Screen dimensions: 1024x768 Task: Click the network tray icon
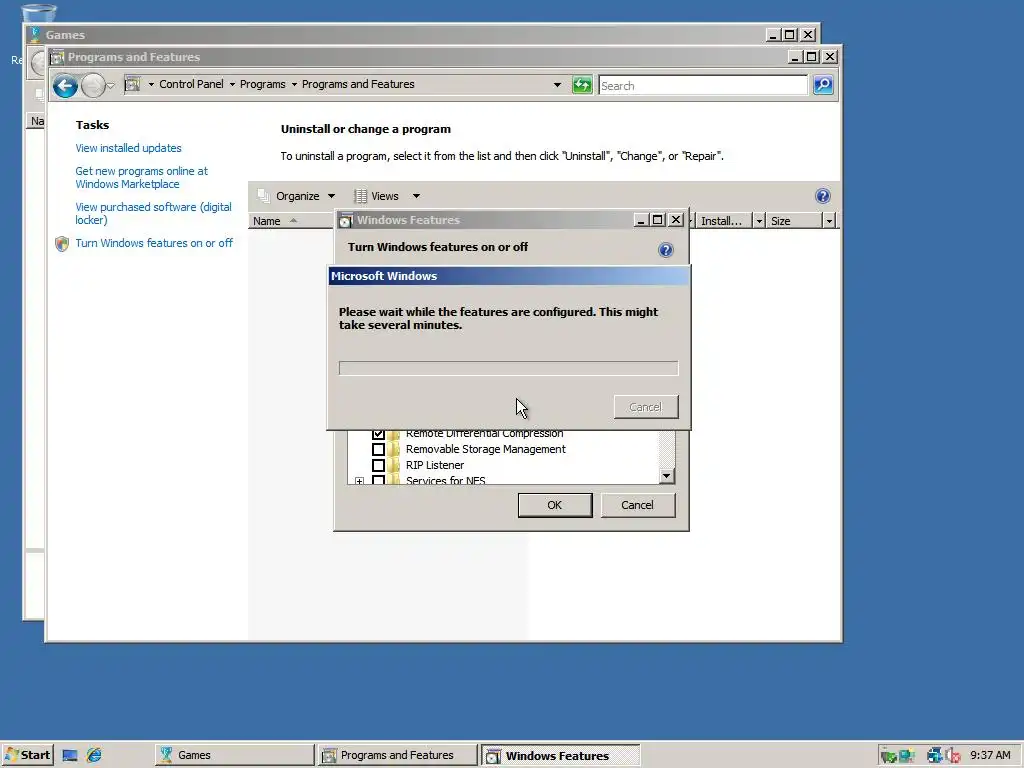(x=935, y=756)
